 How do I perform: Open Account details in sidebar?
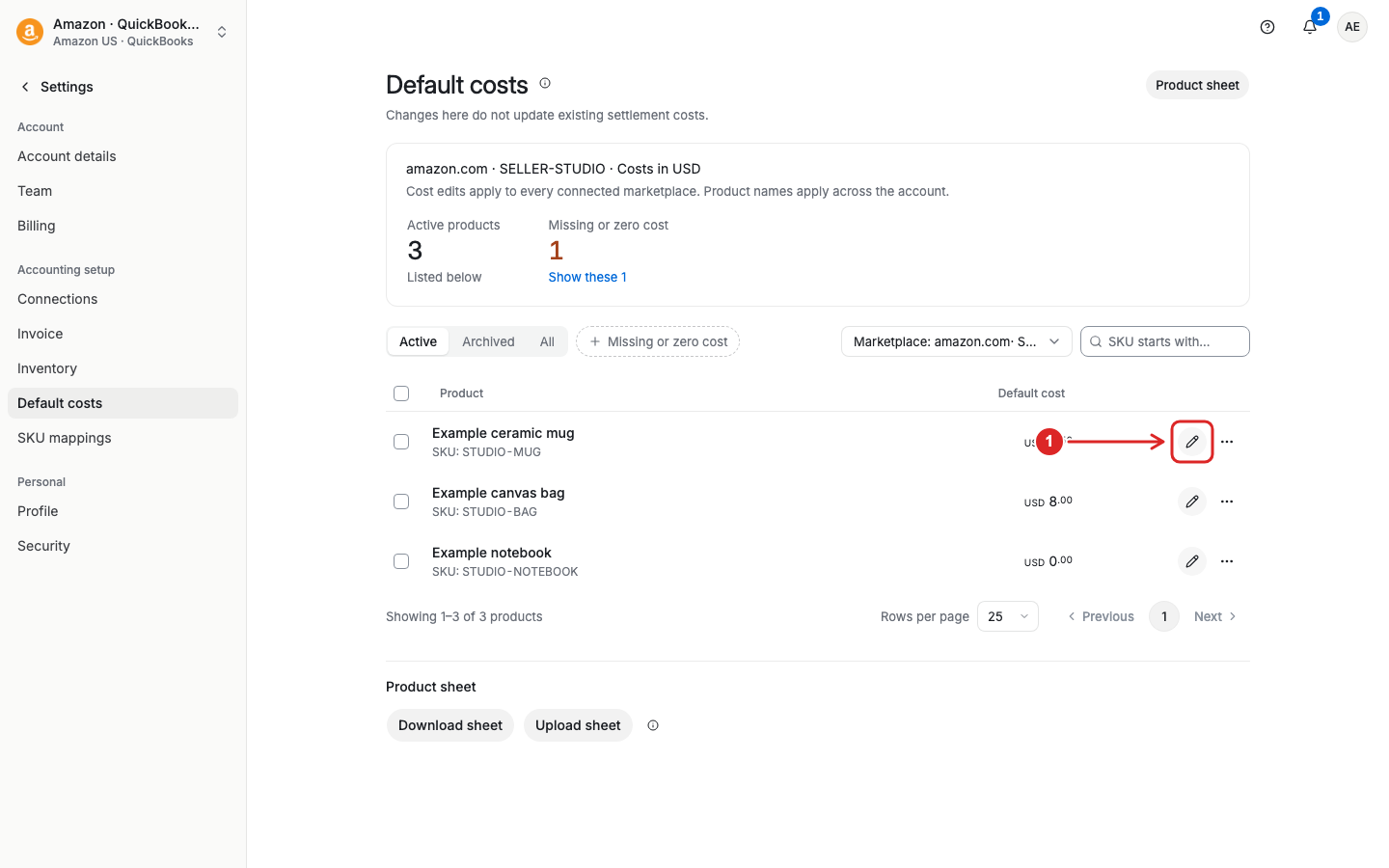[x=123, y=156]
